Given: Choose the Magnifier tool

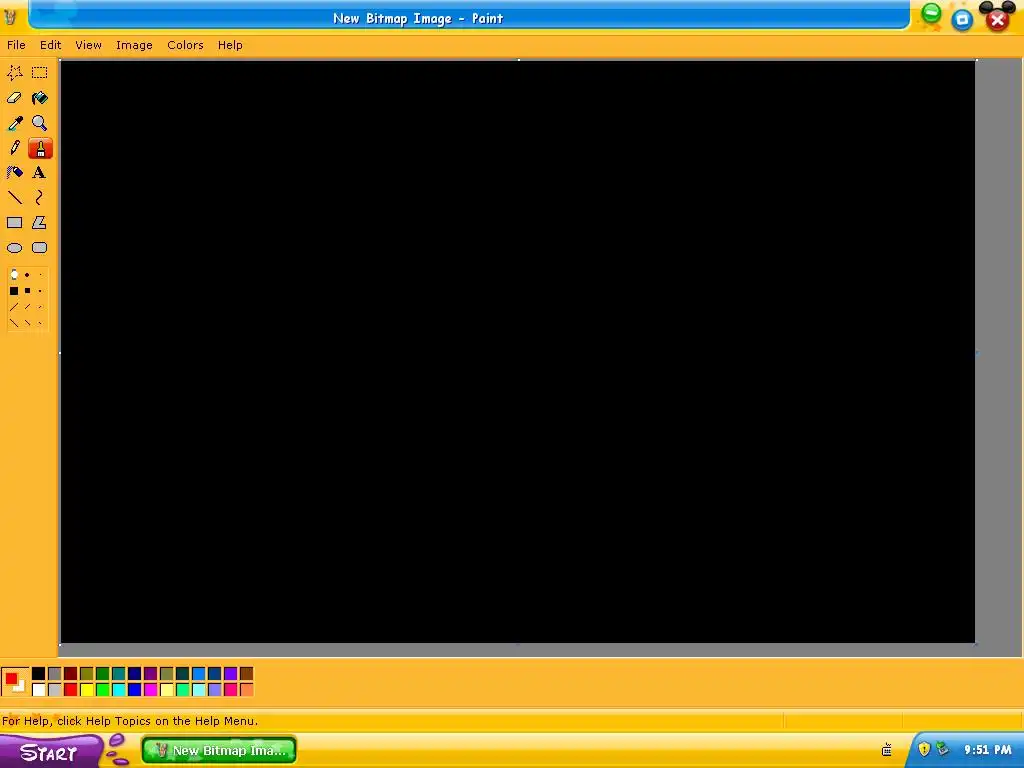Looking at the screenshot, I should (40, 123).
